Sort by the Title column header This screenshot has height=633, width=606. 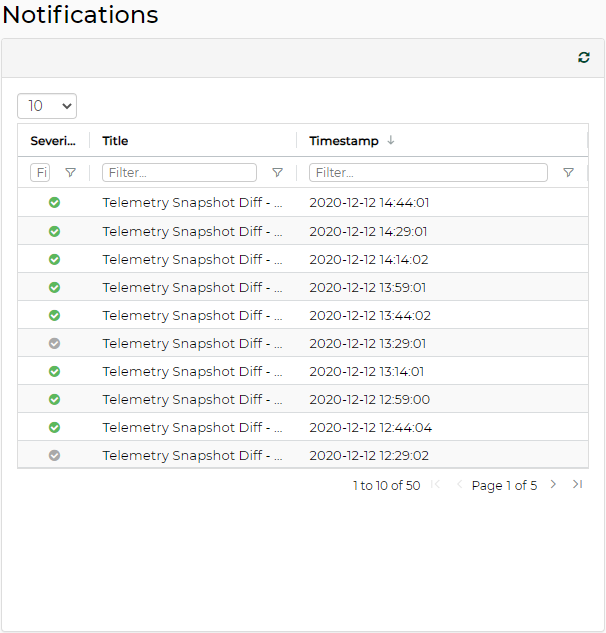pyautogui.click(x=115, y=141)
